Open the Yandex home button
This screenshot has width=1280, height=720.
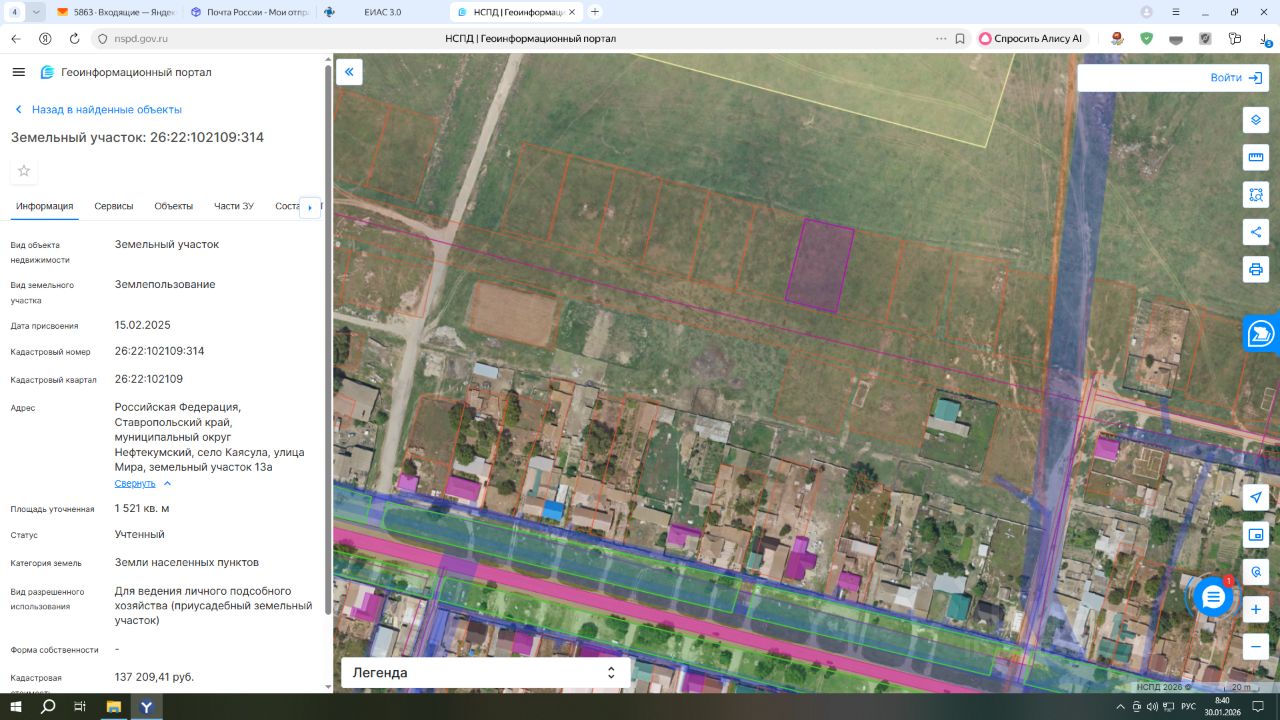point(45,39)
